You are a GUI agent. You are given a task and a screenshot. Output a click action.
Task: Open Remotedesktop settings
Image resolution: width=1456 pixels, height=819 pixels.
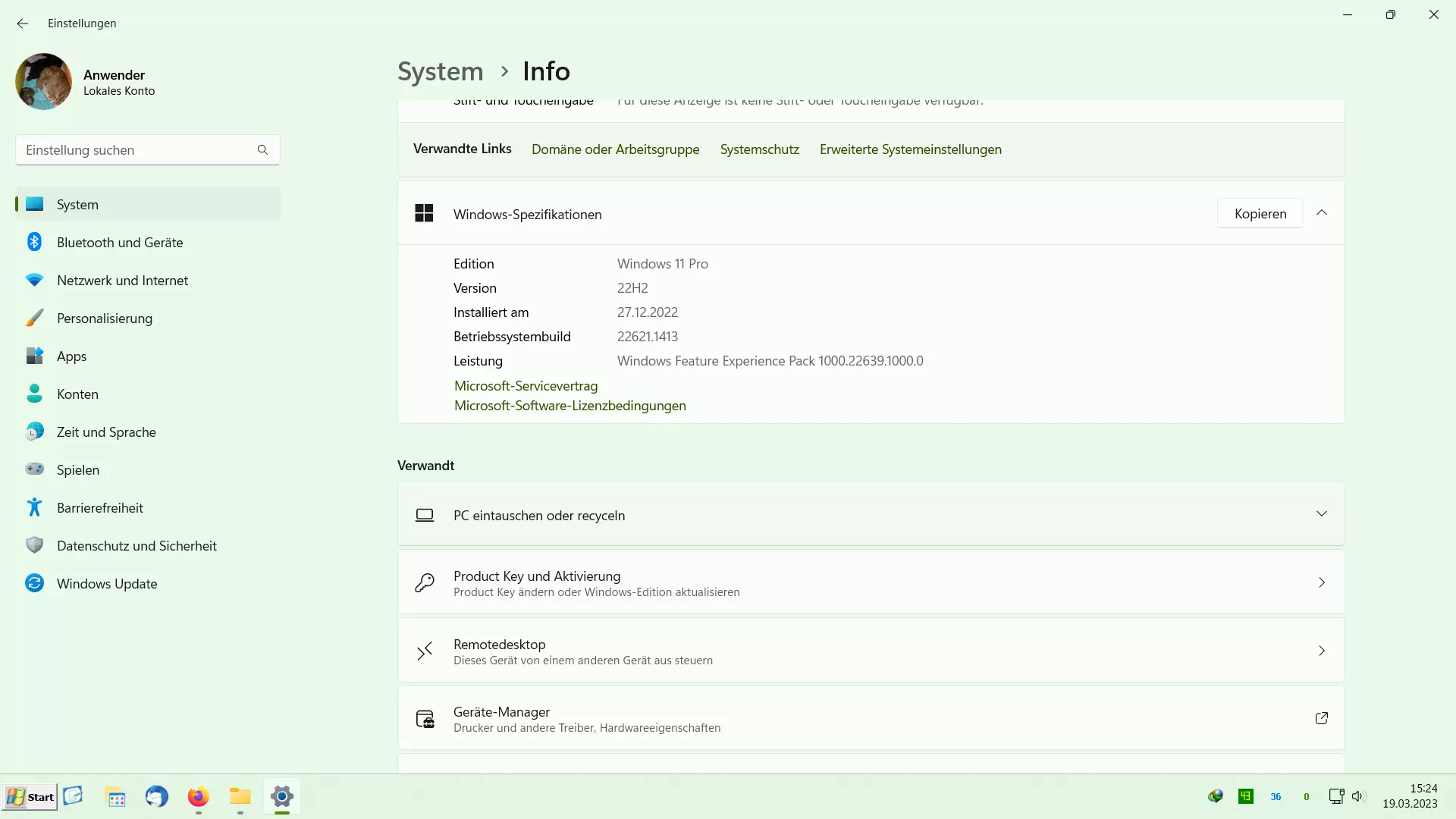pyautogui.click(x=871, y=651)
